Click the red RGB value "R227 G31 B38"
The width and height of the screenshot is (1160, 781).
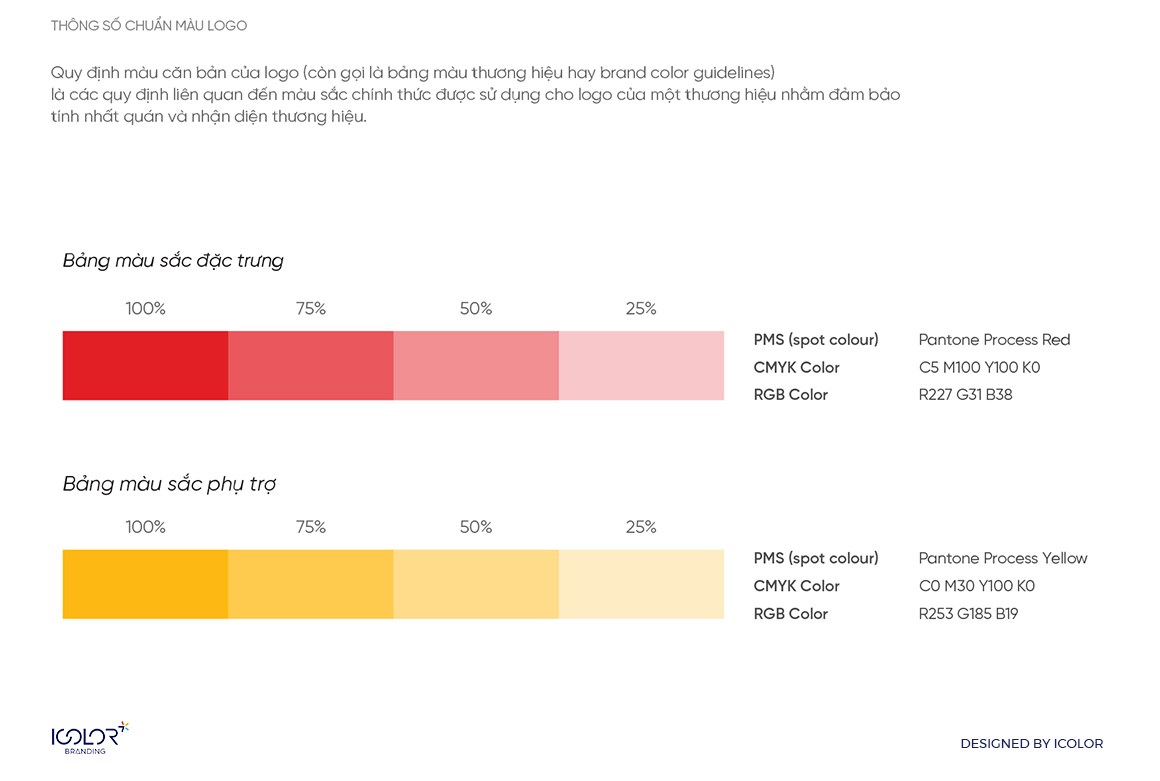click(965, 395)
